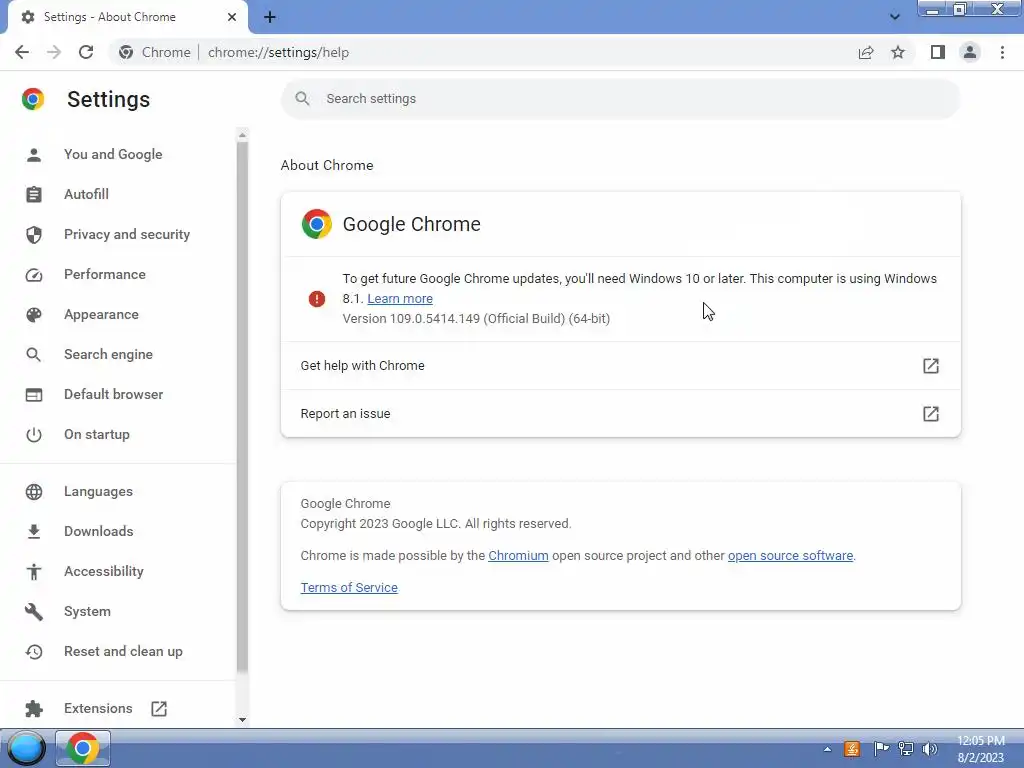The height and width of the screenshot is (768, 1024).
Task: Open Terms of Service link
Action: point(349,588)
